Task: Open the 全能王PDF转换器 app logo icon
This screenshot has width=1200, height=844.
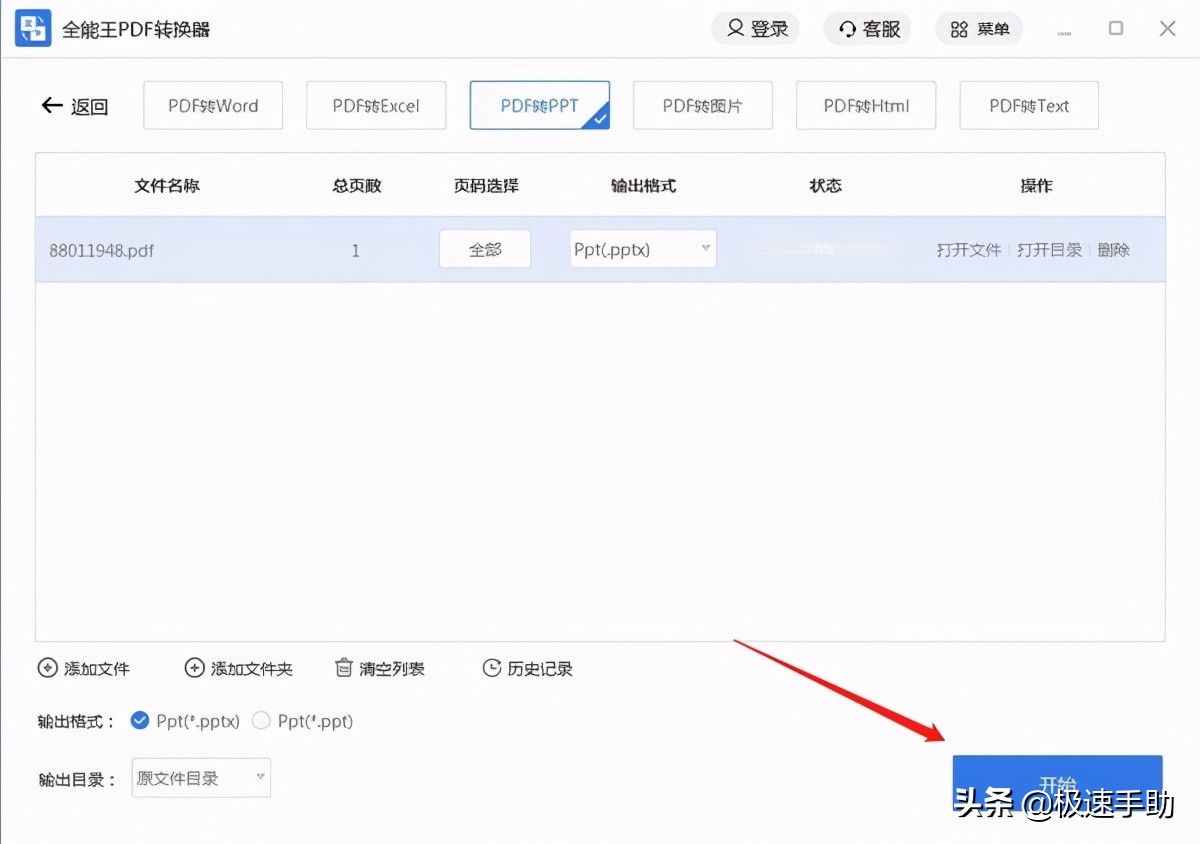Action: [32, 28]
